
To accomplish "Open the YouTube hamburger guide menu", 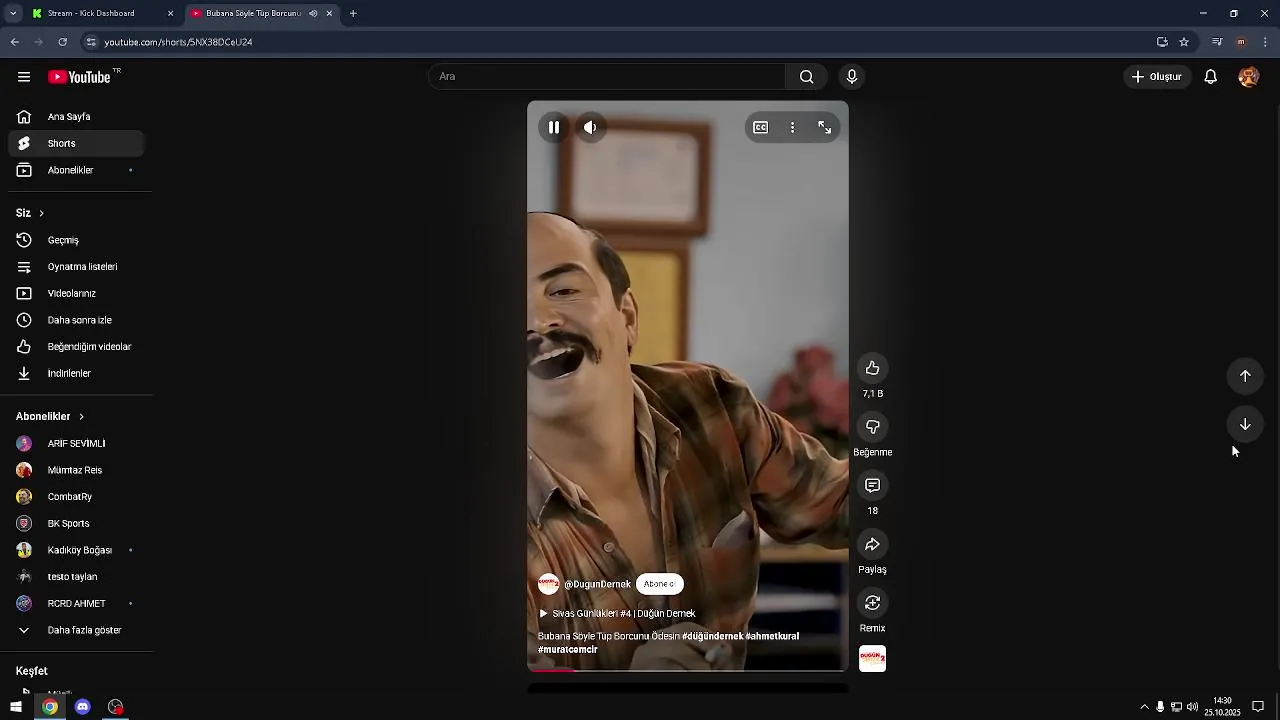I will 24,77.
